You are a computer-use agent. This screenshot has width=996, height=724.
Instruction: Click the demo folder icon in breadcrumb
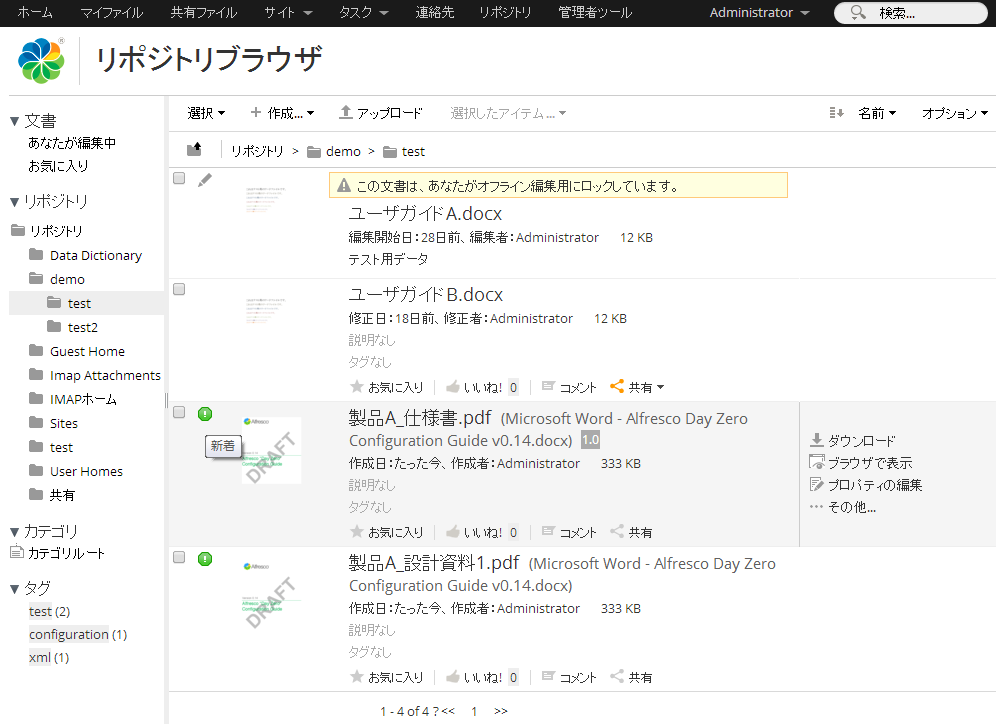coord(314,152)
